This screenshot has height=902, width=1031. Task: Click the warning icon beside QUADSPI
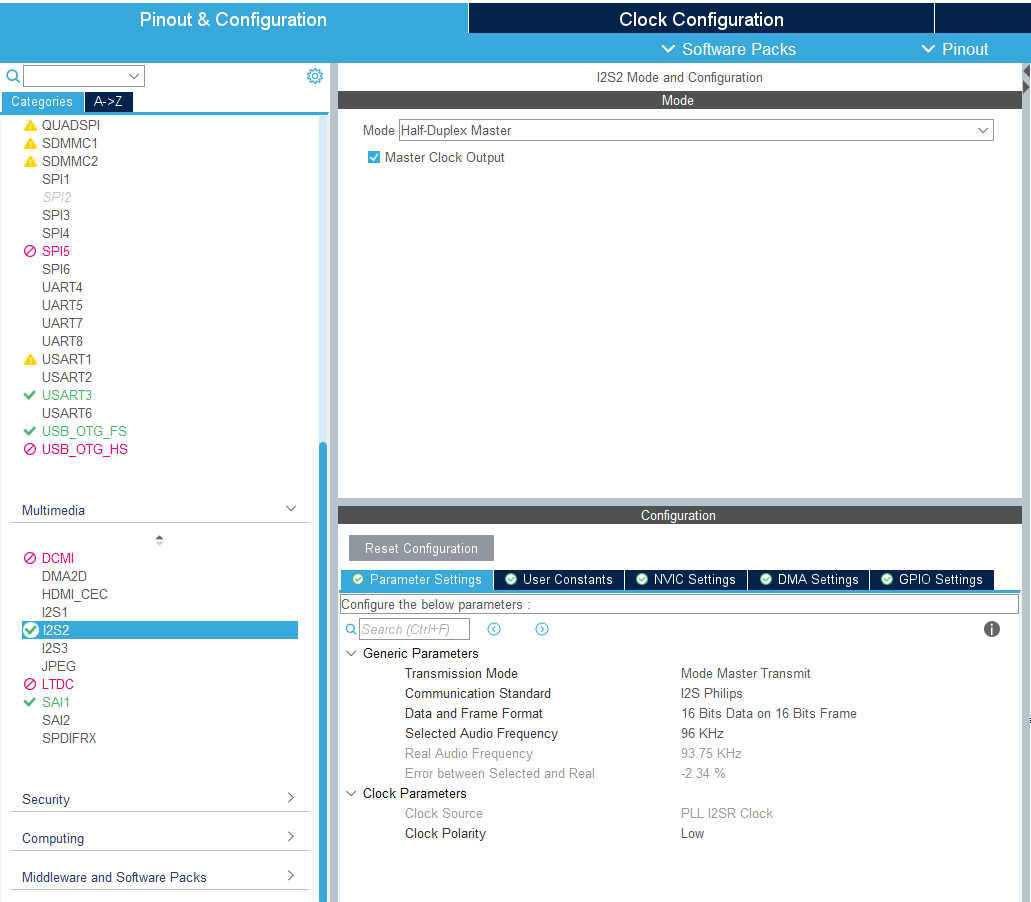[30, 126]
